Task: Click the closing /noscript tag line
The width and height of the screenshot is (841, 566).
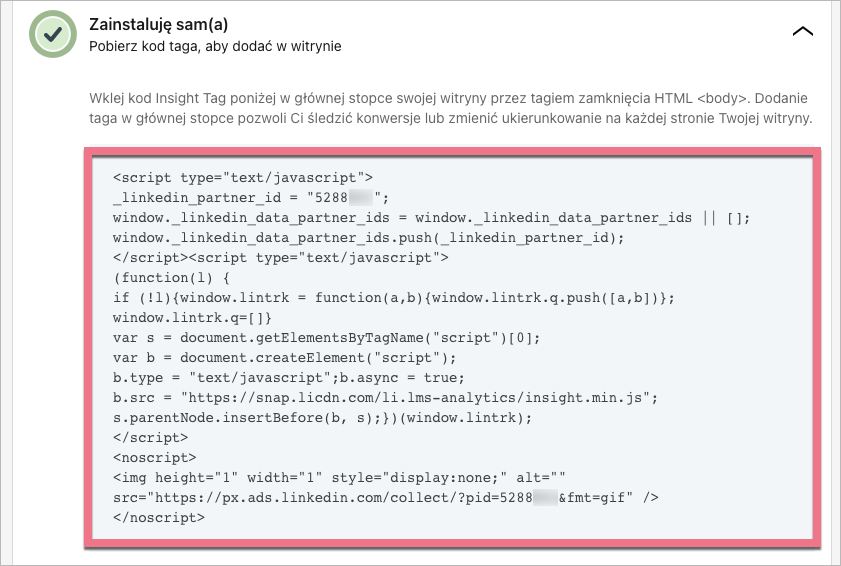Action: (x=159, y=518)
